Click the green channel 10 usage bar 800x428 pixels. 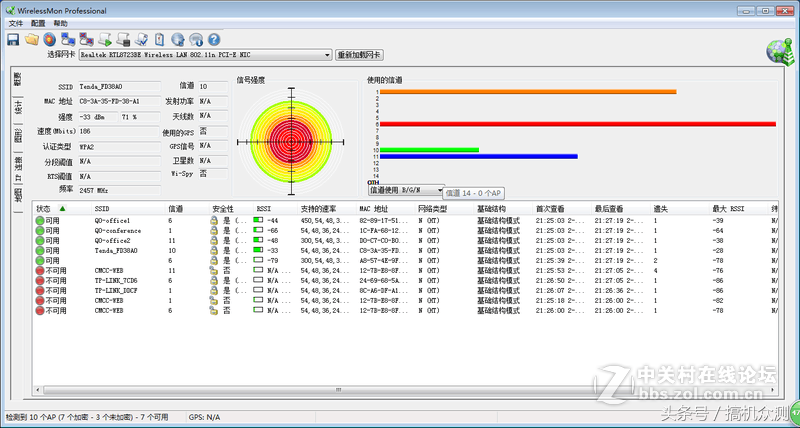(429, 150)
